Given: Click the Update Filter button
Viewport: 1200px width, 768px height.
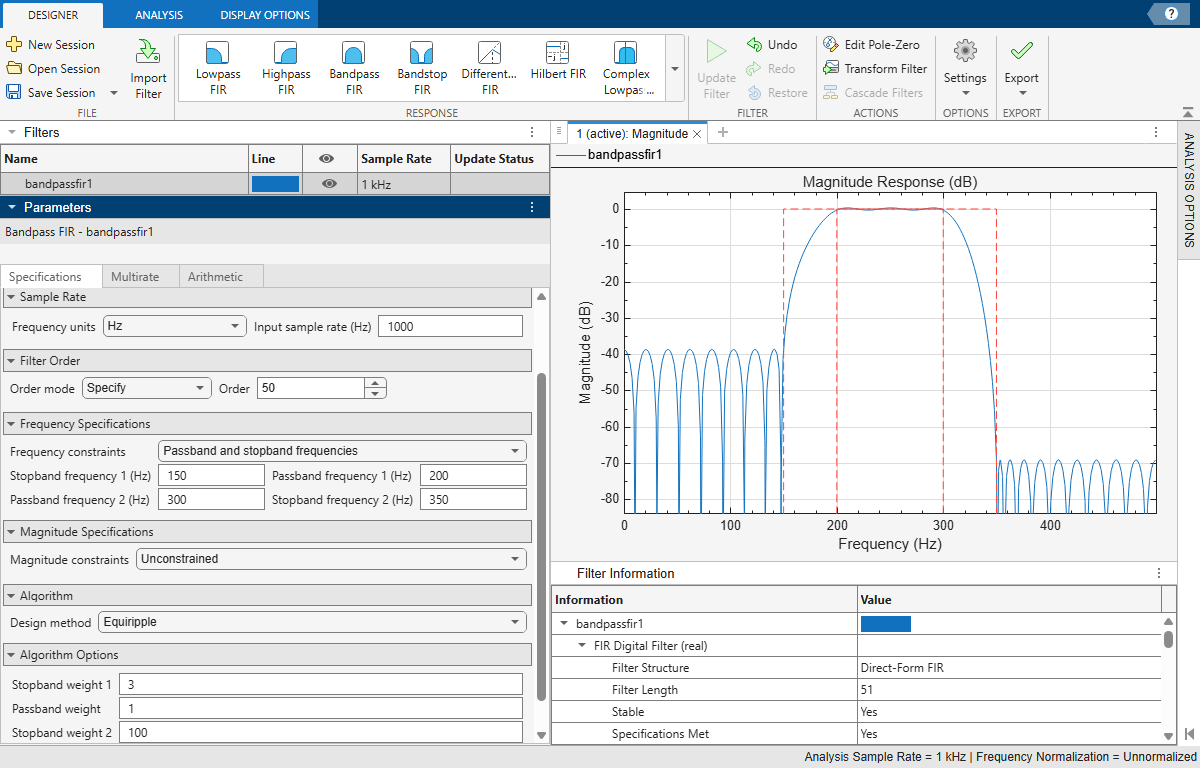Looking at the screenshot, I should [x=716, y=70].
